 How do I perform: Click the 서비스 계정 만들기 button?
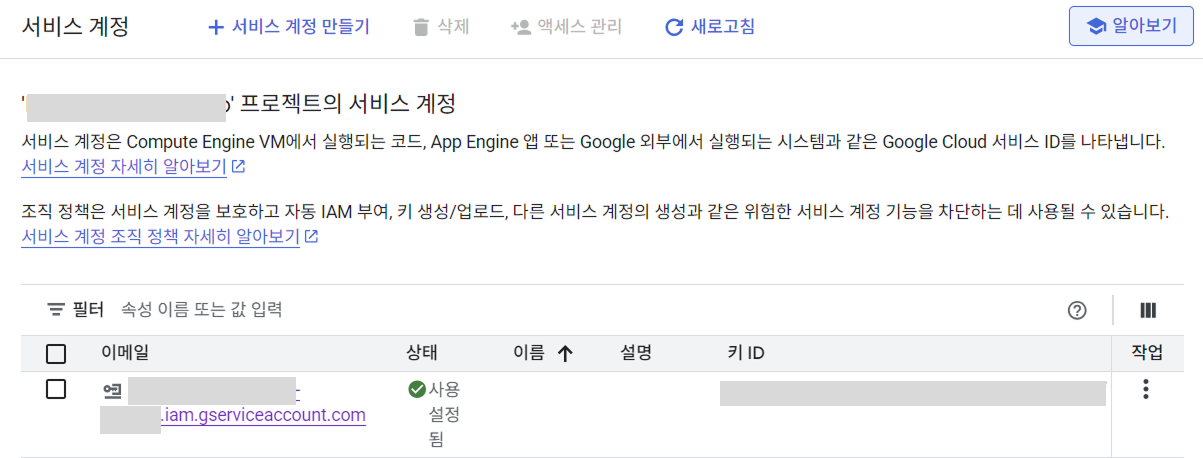click(x=288, y=27)
